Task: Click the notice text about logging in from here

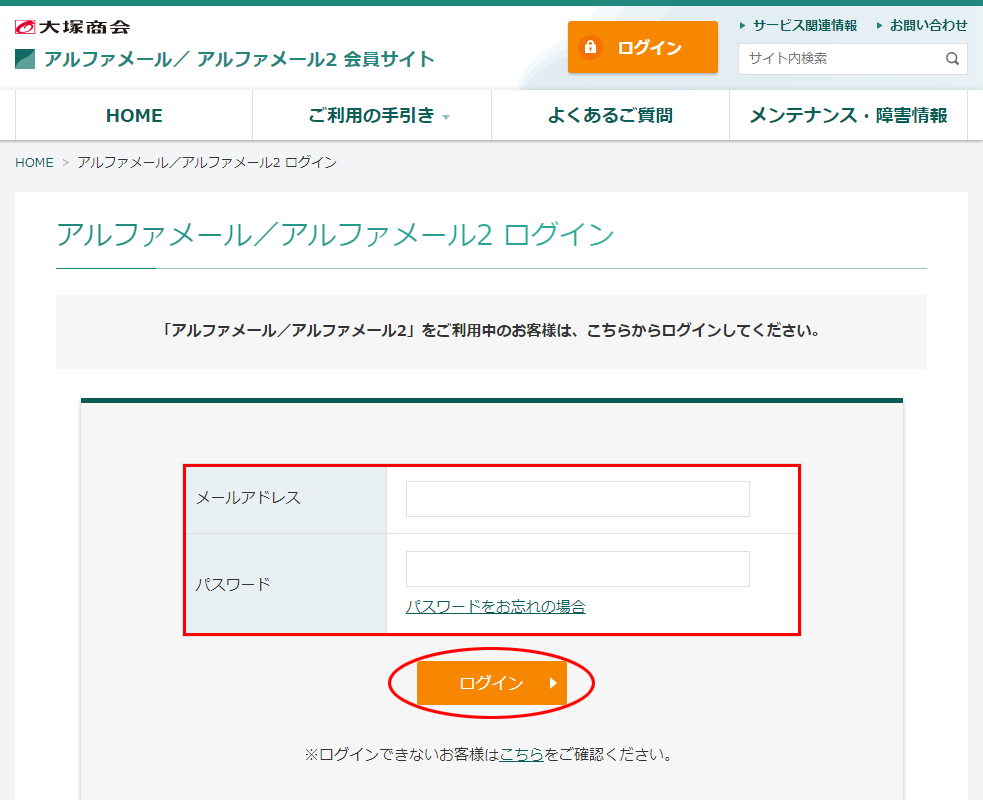Action: tap(491, 330)
